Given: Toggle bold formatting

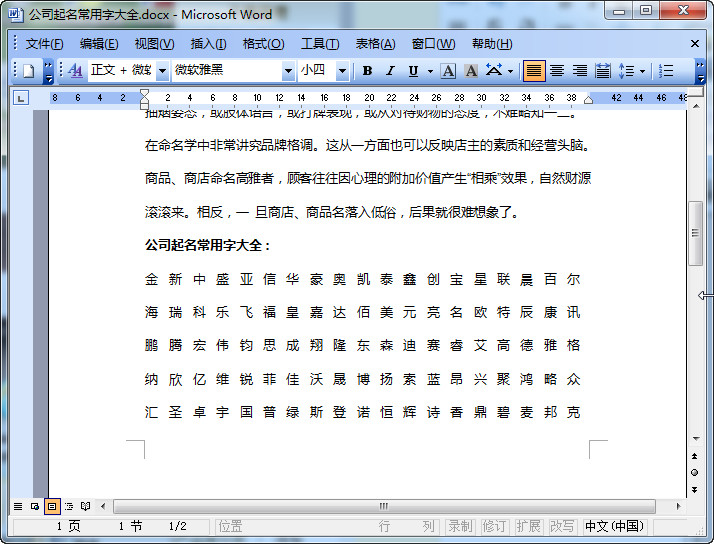Looking at the screenshot, I should pos(367,71).
